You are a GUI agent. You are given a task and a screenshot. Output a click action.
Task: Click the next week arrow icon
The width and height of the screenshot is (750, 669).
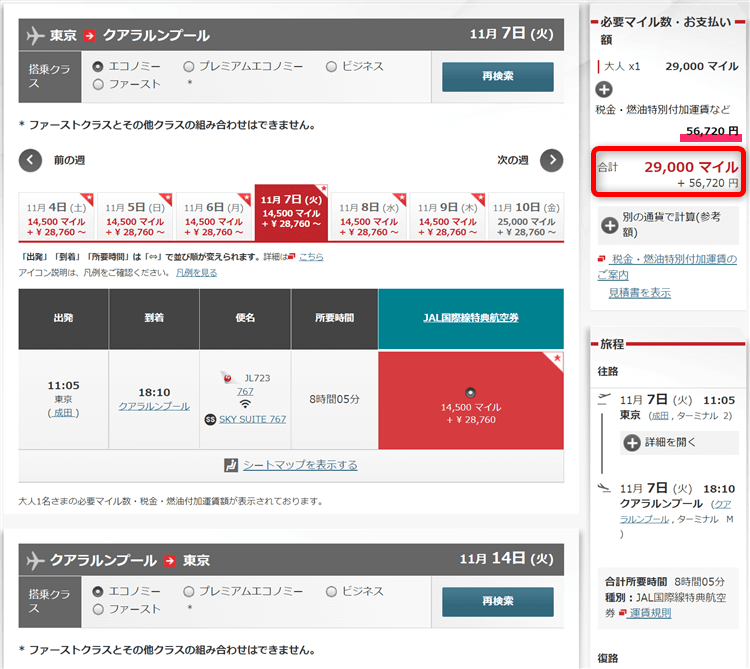tap(551, 160)
